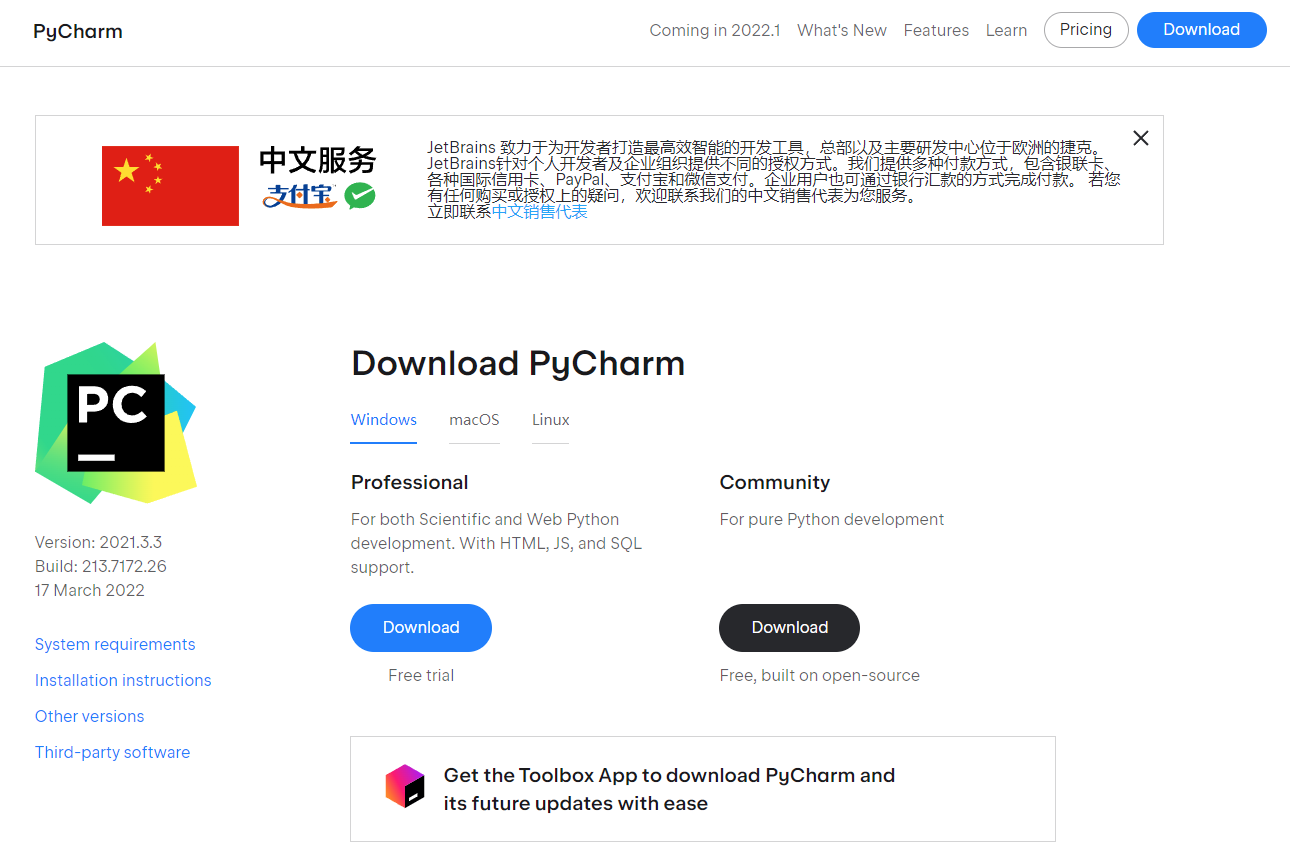Click the Pricing button
Viewport: 1290px width, 852px height.
pos(1086,30)
